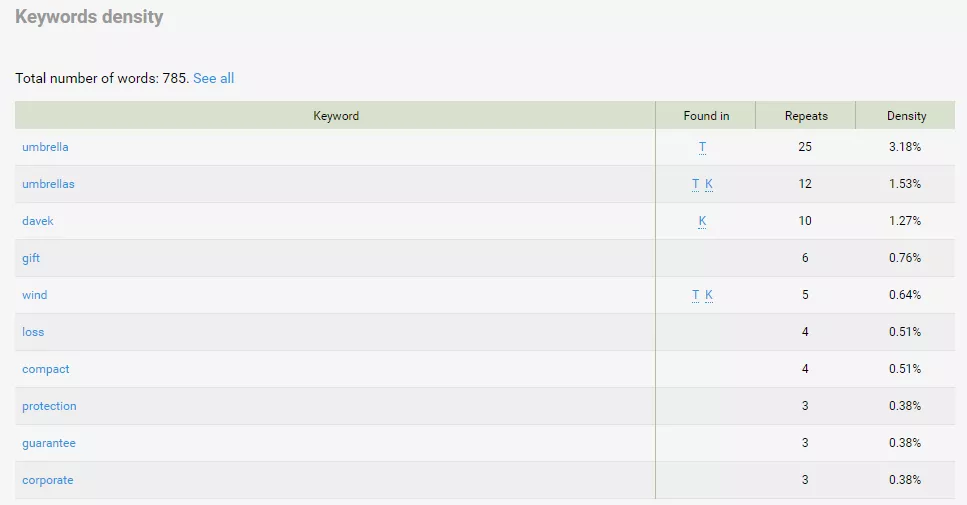This screenshot has width=967, height=505.
Task: Open the 'umbrellas' keyword link
Action: pyautogui.click(x=48, y=184)
